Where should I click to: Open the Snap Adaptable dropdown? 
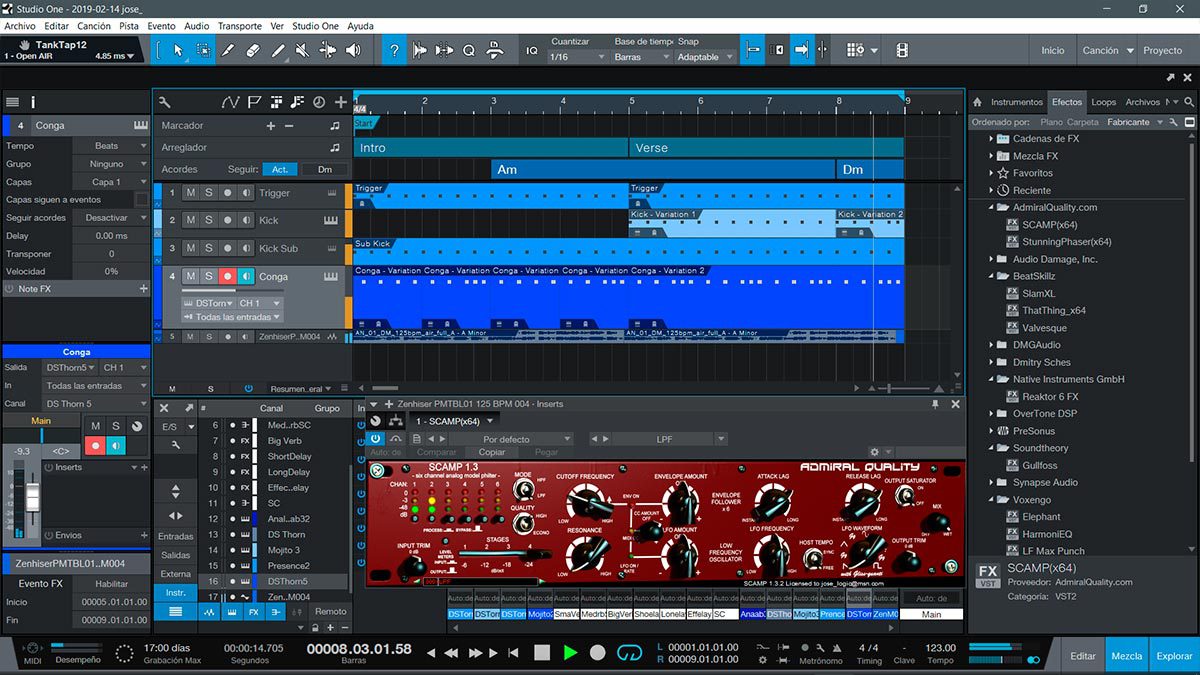(705, 57)
